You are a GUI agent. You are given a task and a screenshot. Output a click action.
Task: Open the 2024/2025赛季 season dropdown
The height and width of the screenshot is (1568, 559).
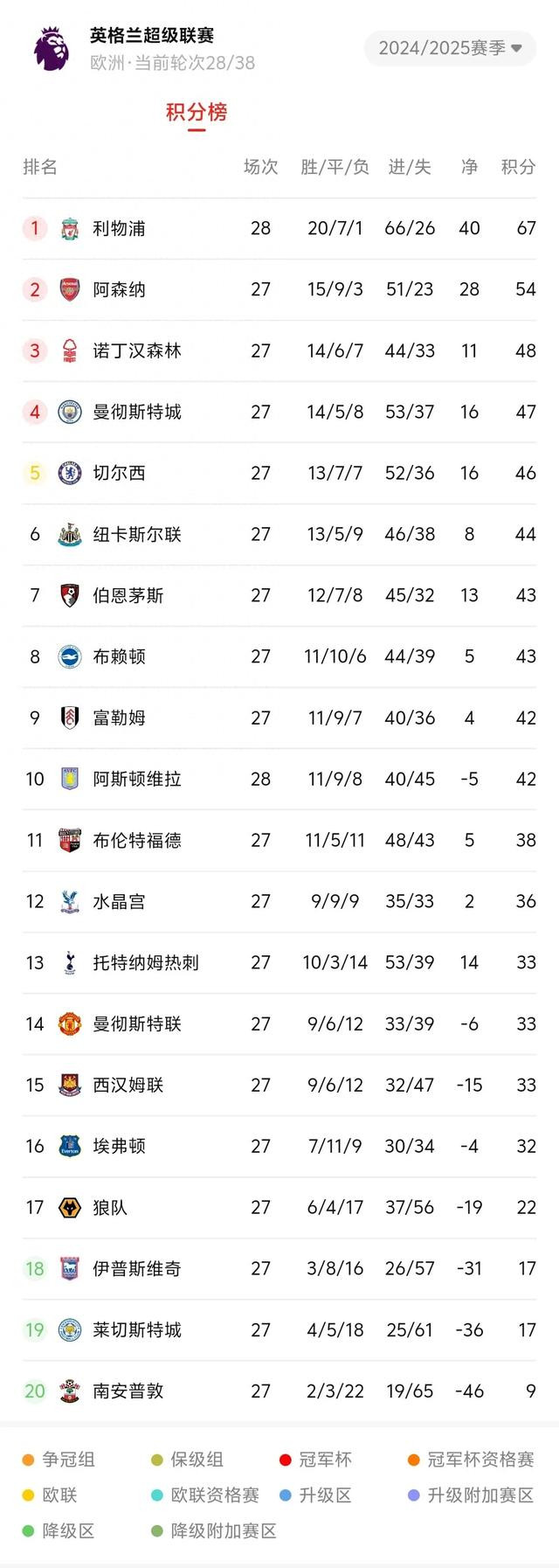(x=450, y=48)
